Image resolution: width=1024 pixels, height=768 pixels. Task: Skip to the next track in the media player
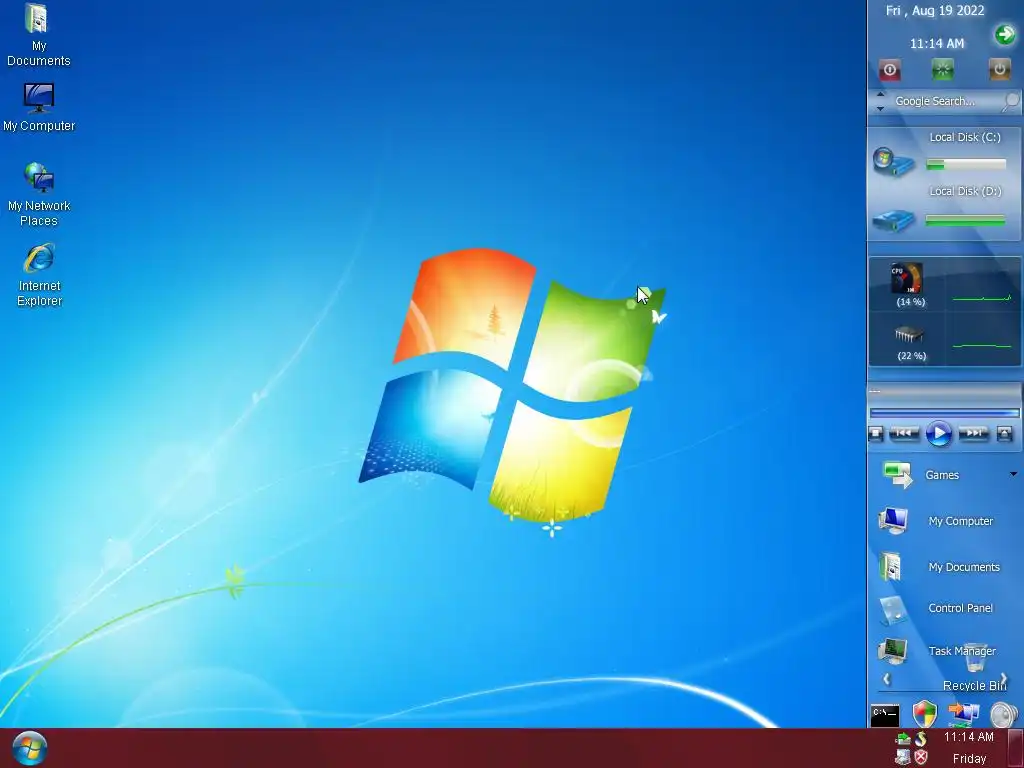pyautogui.click(x=973, y=433)
